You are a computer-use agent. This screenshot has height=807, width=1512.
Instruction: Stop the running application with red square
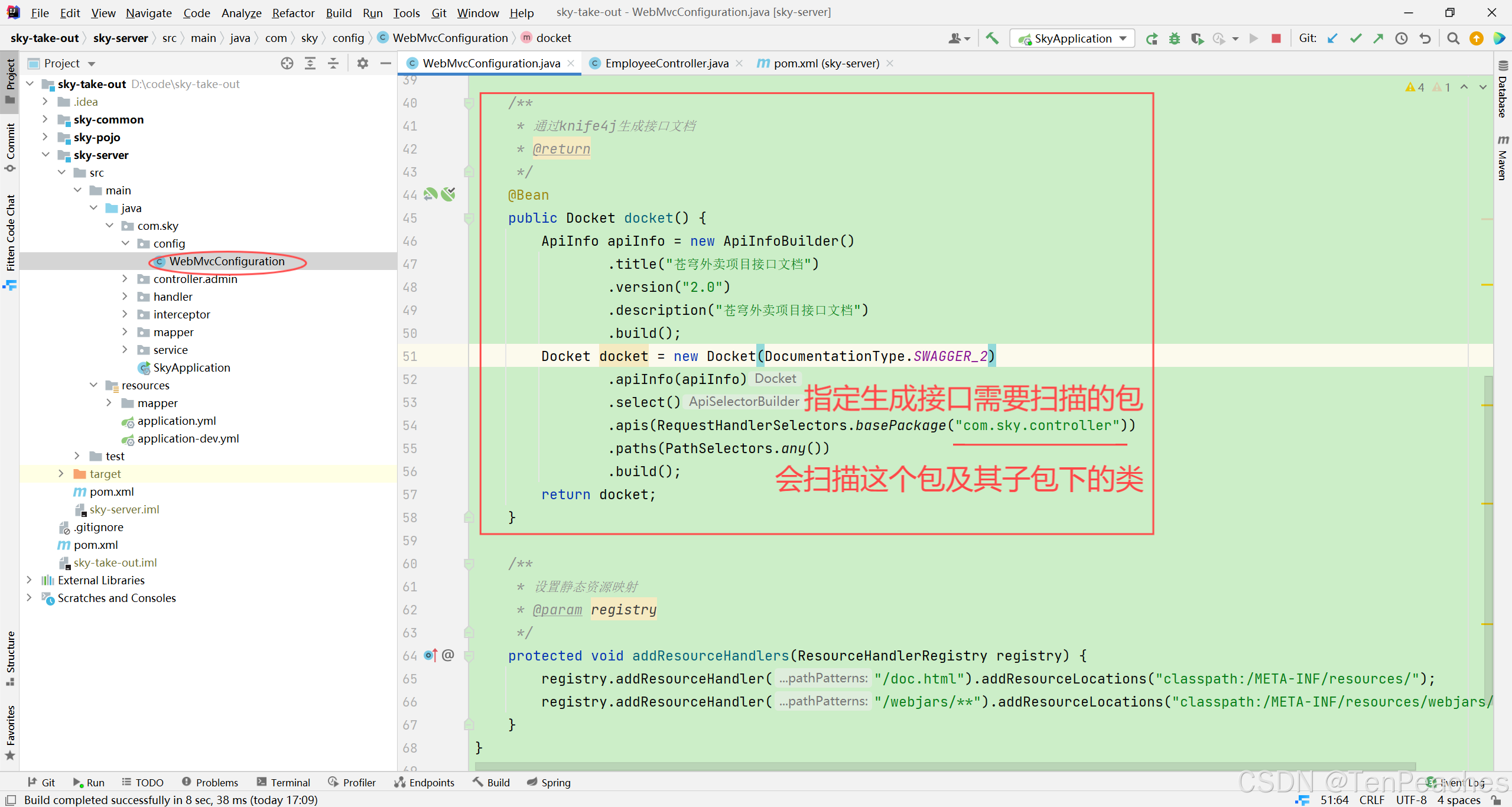[1276, 38]
